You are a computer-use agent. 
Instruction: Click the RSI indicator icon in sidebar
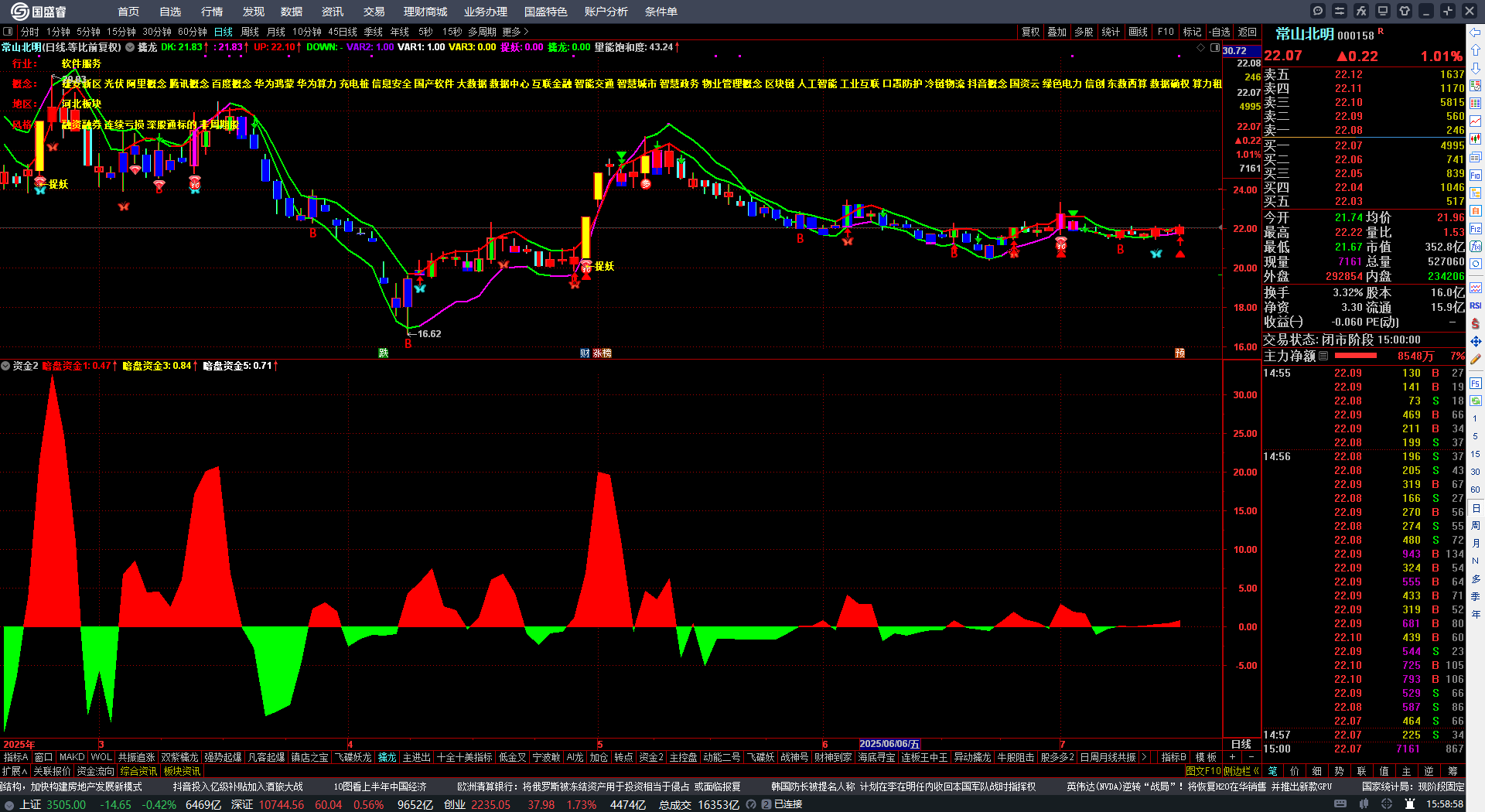coord(1476,305)
